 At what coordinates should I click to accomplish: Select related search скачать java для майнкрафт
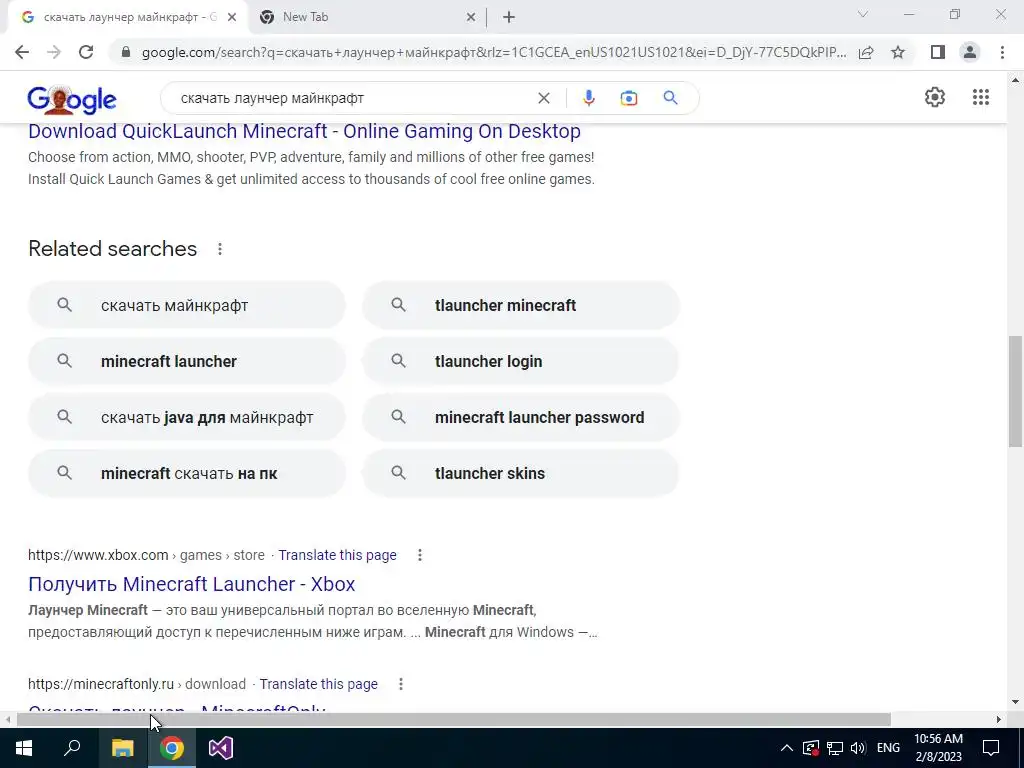tap(187, 417)
